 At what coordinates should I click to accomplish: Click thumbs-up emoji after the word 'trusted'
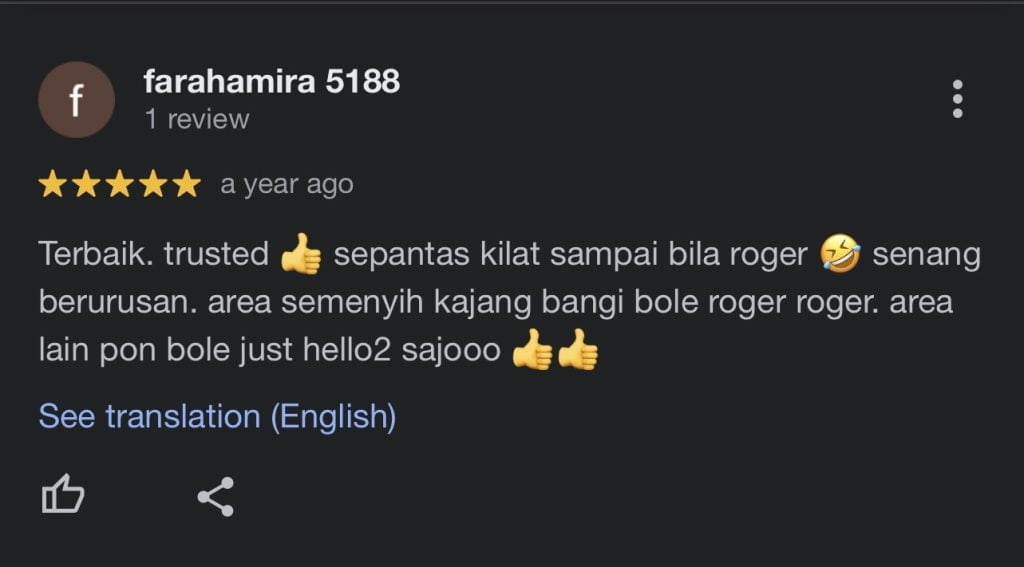[301, 255]
